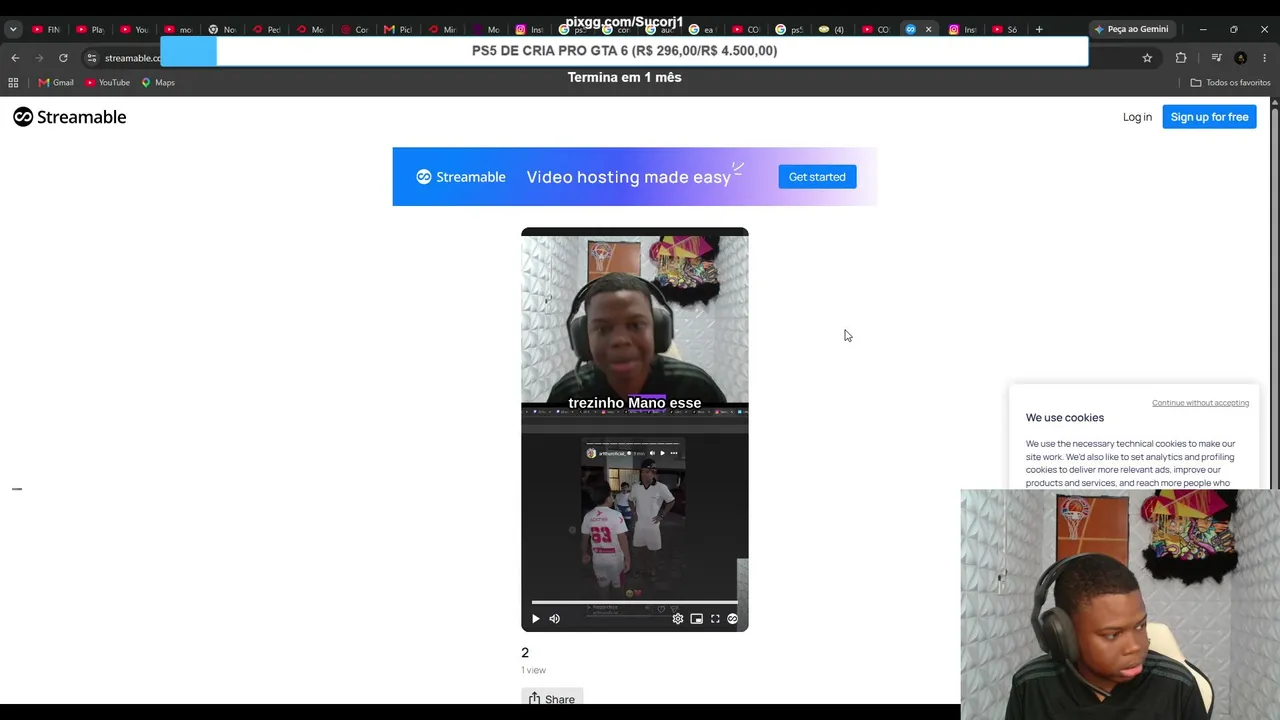
Task: Click the Log in link
Action: 1137,117
